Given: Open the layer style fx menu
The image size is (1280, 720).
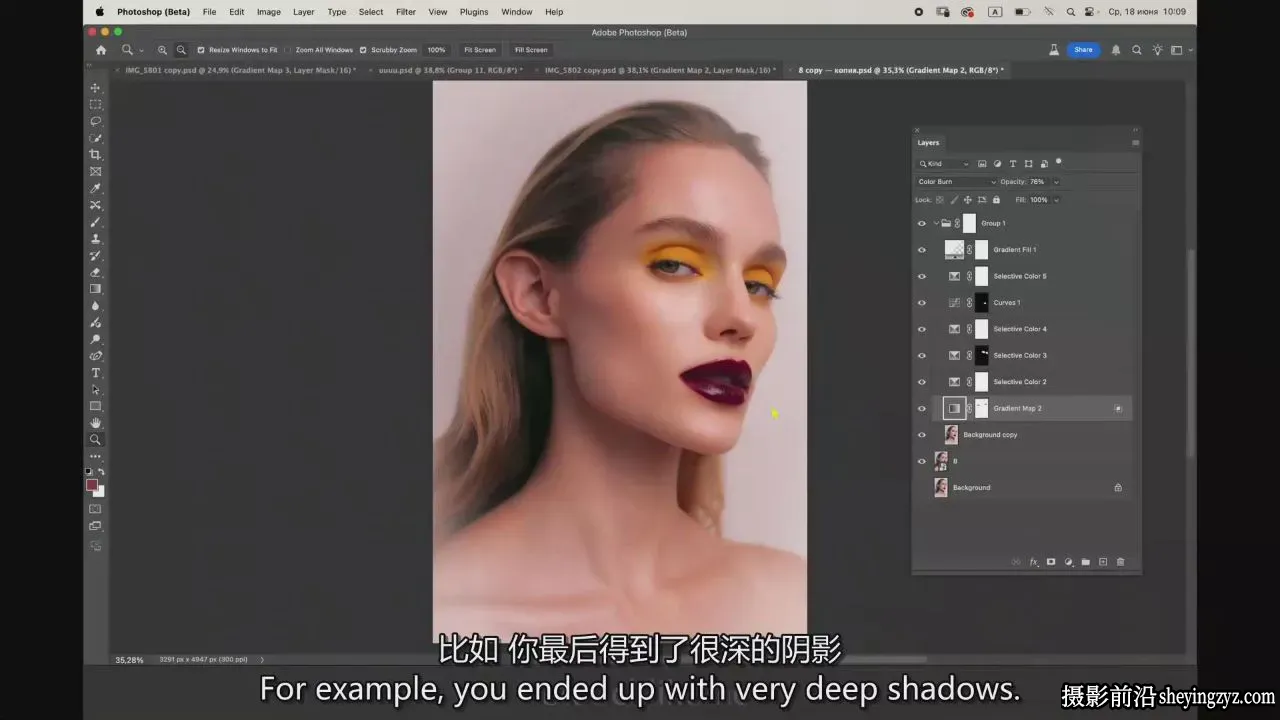Looking at the screenshot, I should point(1034,562).
